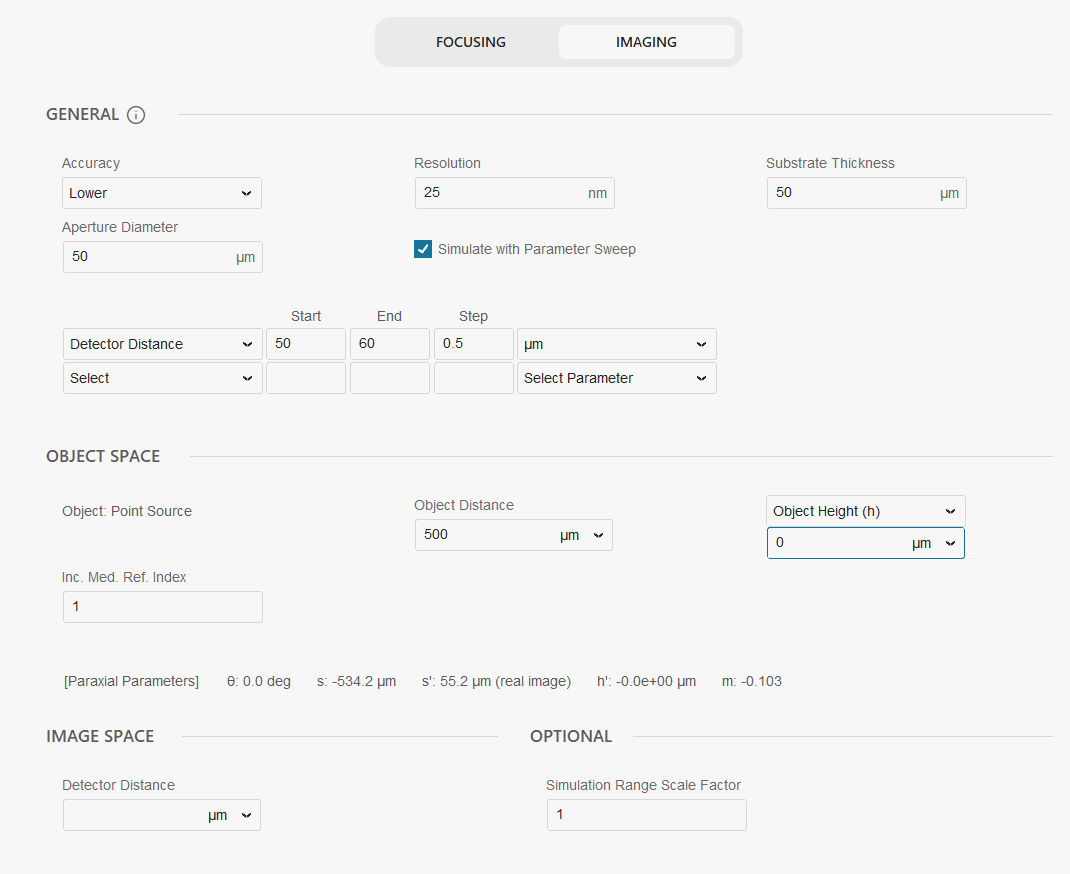
Task: Click the Simulation Range Scale Factor field
Action: point(646,815)
